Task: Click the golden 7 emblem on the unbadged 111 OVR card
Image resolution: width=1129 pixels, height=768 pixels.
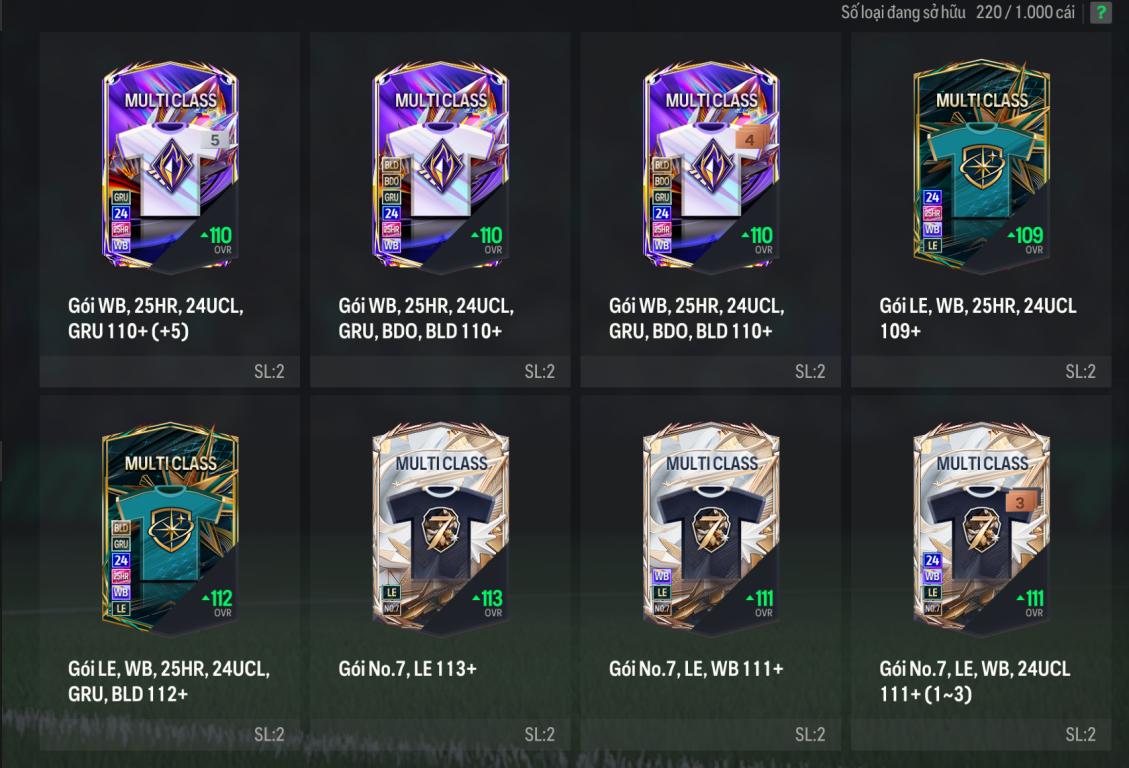Action: [711, 528]
